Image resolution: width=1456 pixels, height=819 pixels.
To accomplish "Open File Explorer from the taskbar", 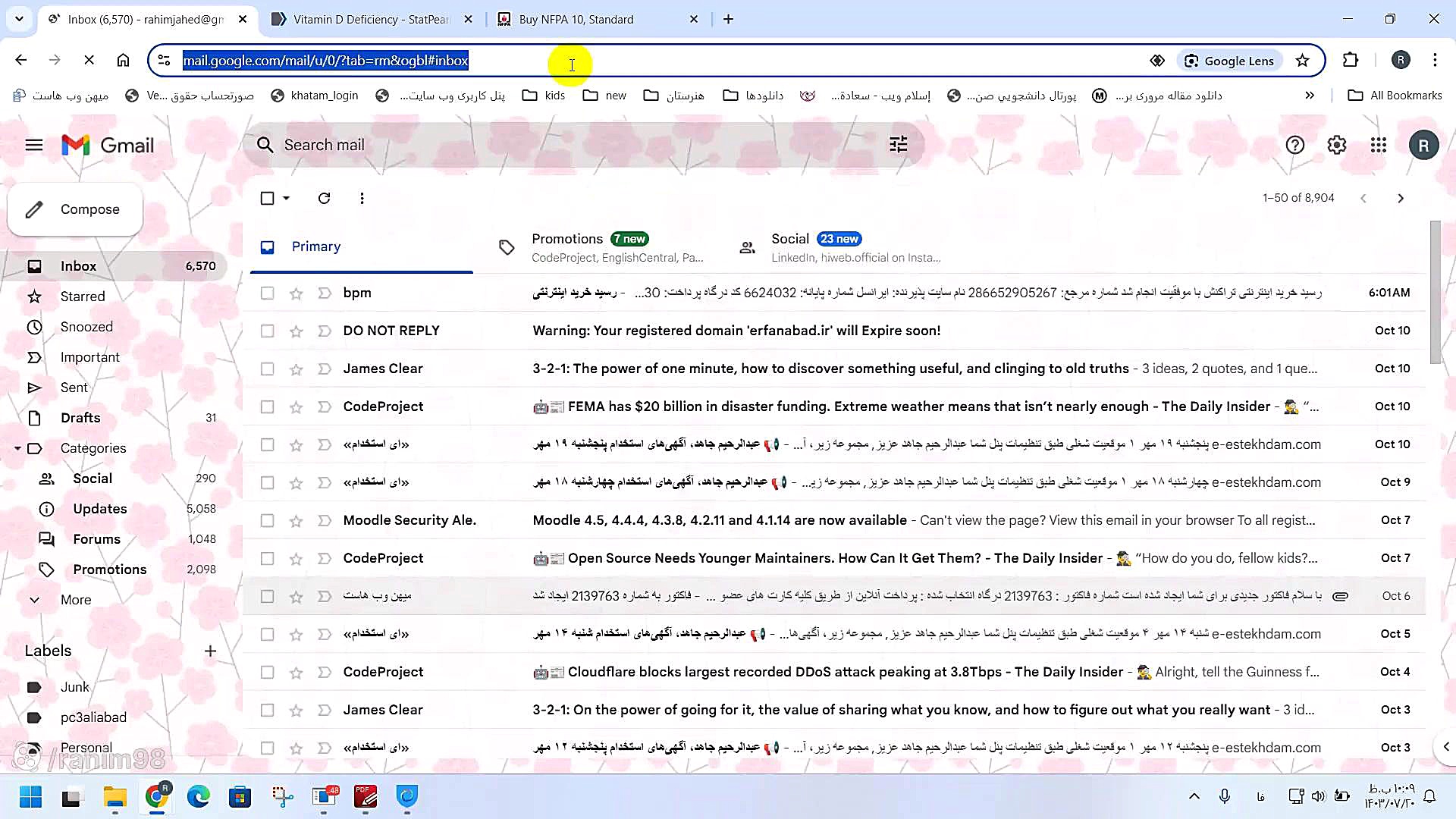I will (115, 796).
